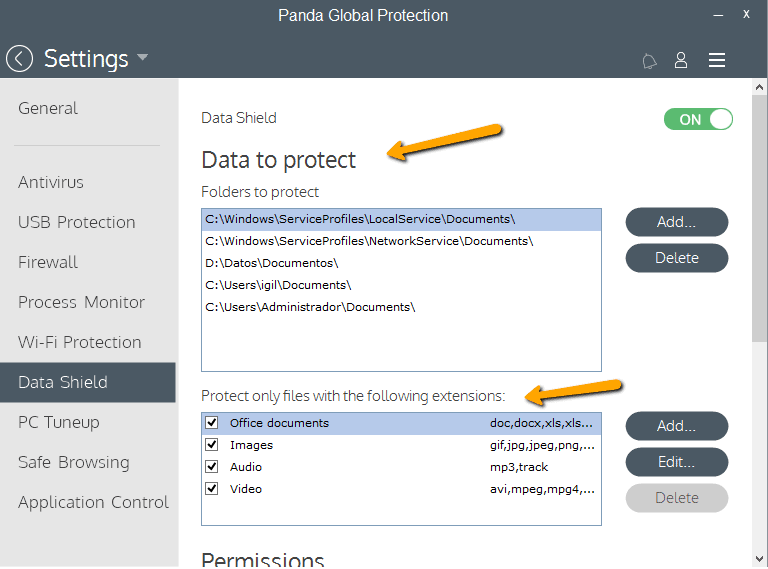Image resolution: width=768 pixels, height=569 pixels.
Task: Open Antivirus settings section
Action: 50,182
